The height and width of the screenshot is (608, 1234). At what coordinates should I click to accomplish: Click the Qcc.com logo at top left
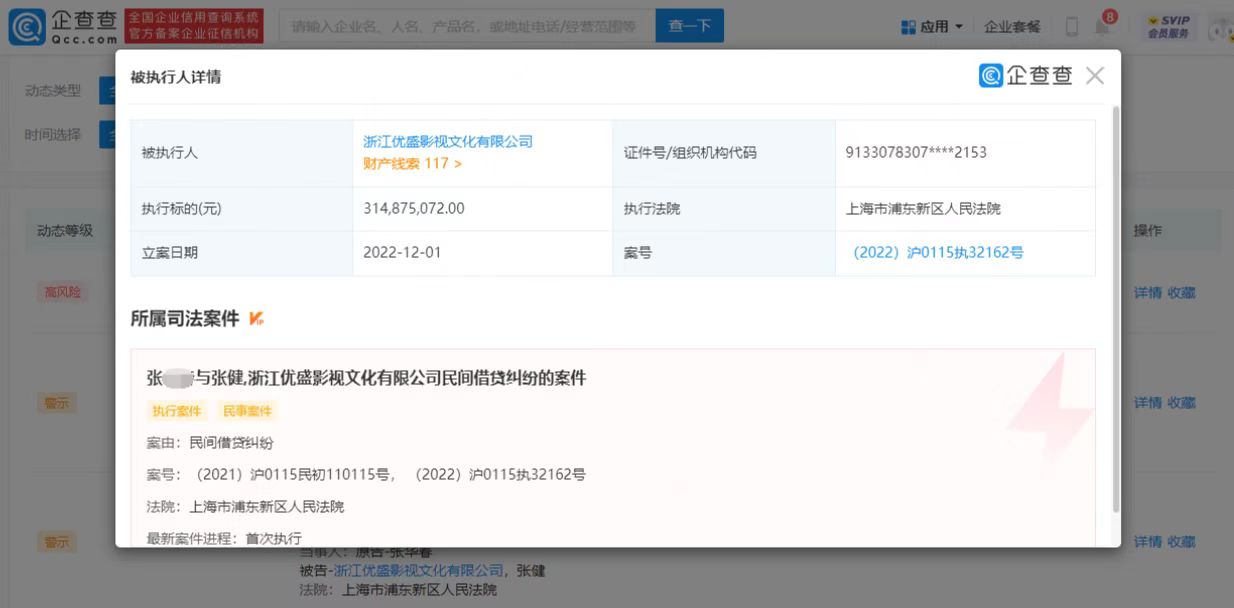coord(62,27)
